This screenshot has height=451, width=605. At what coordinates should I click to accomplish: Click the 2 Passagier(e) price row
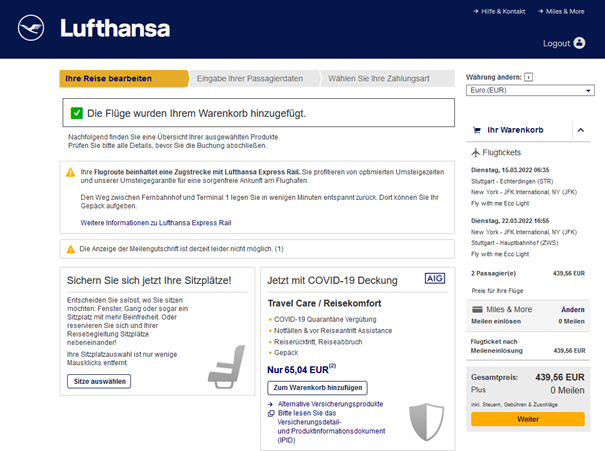528,274
